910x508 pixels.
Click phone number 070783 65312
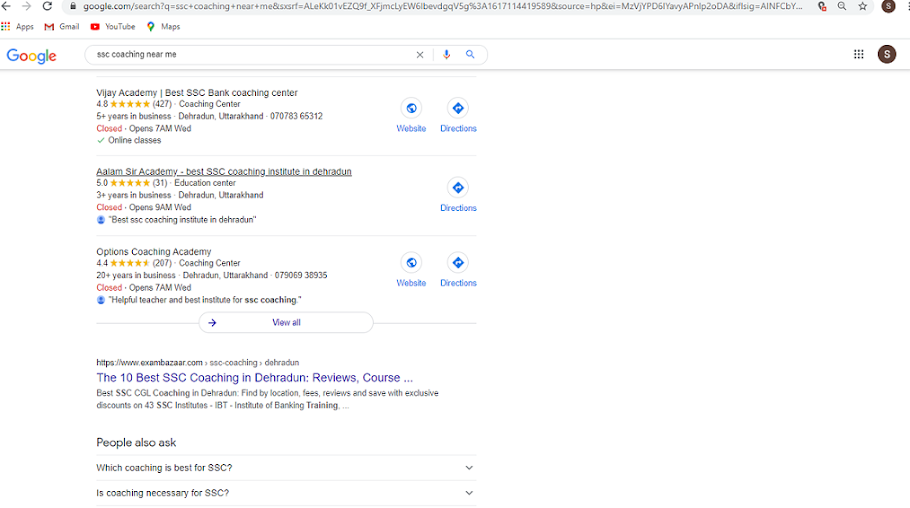coord(296,116)
